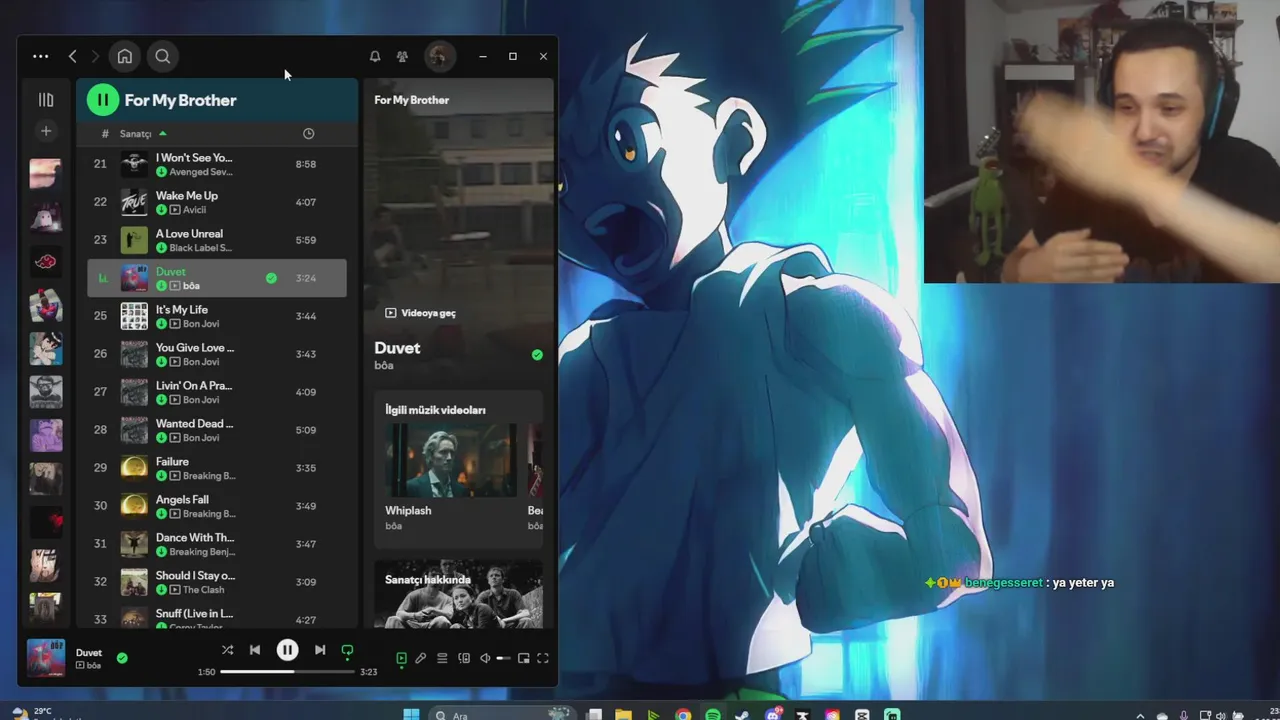The image size is (1280, 720).
Task: Select Angels Fall track
Action: tap(217, 506)
